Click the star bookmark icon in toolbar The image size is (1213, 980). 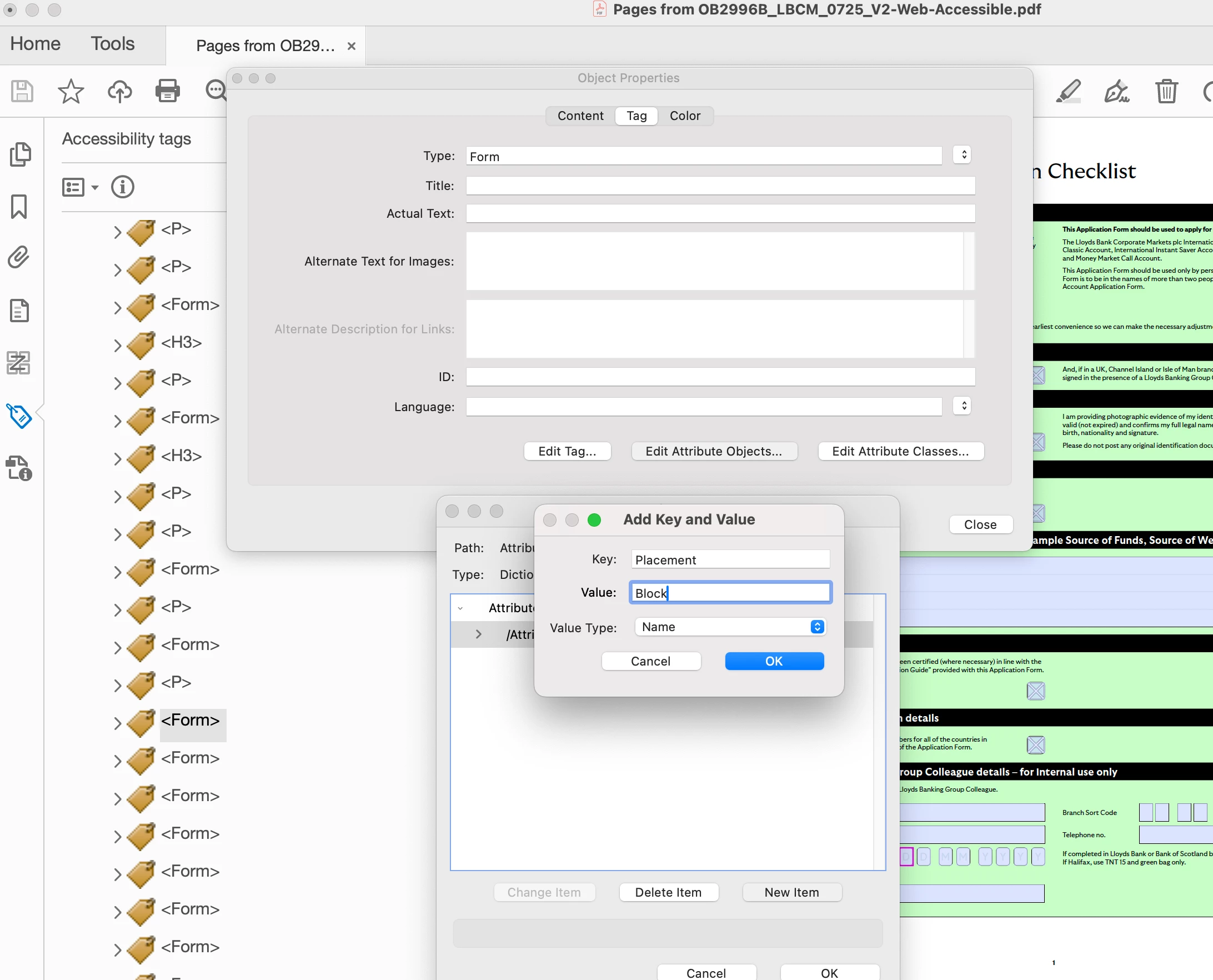[71, 91]
